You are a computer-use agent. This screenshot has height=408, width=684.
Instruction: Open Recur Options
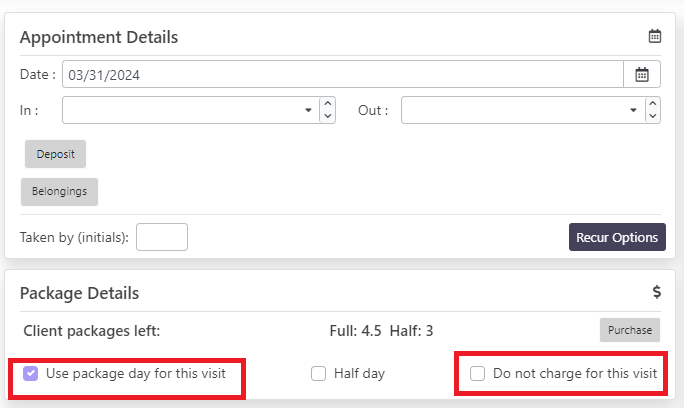pyautogui.click(x=617, y=237)
